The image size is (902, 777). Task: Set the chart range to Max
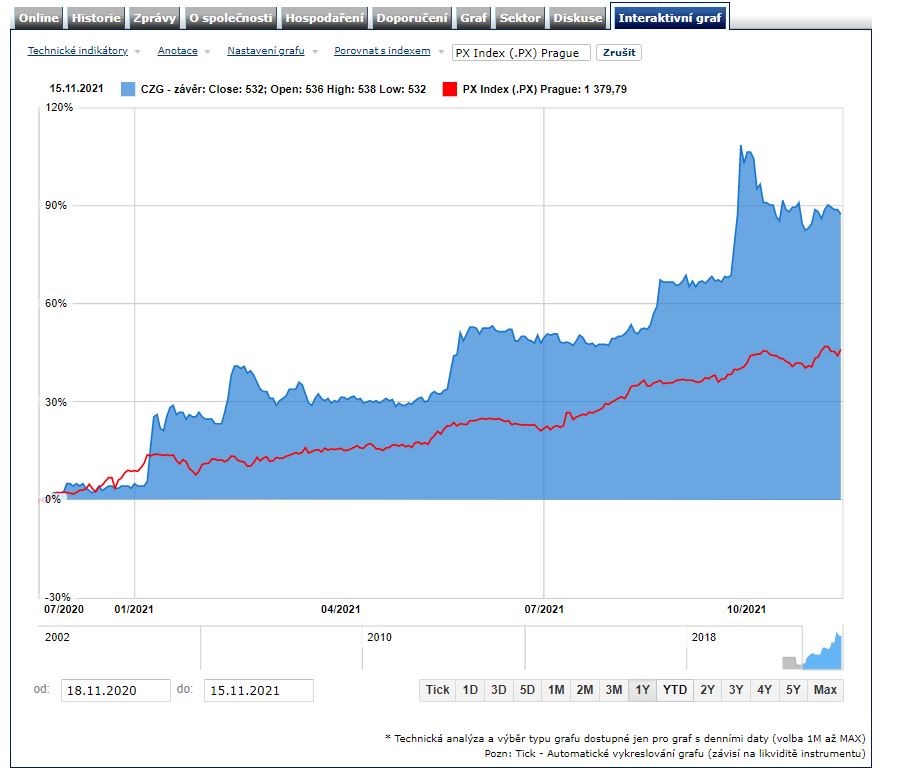(x=825, y=690)
